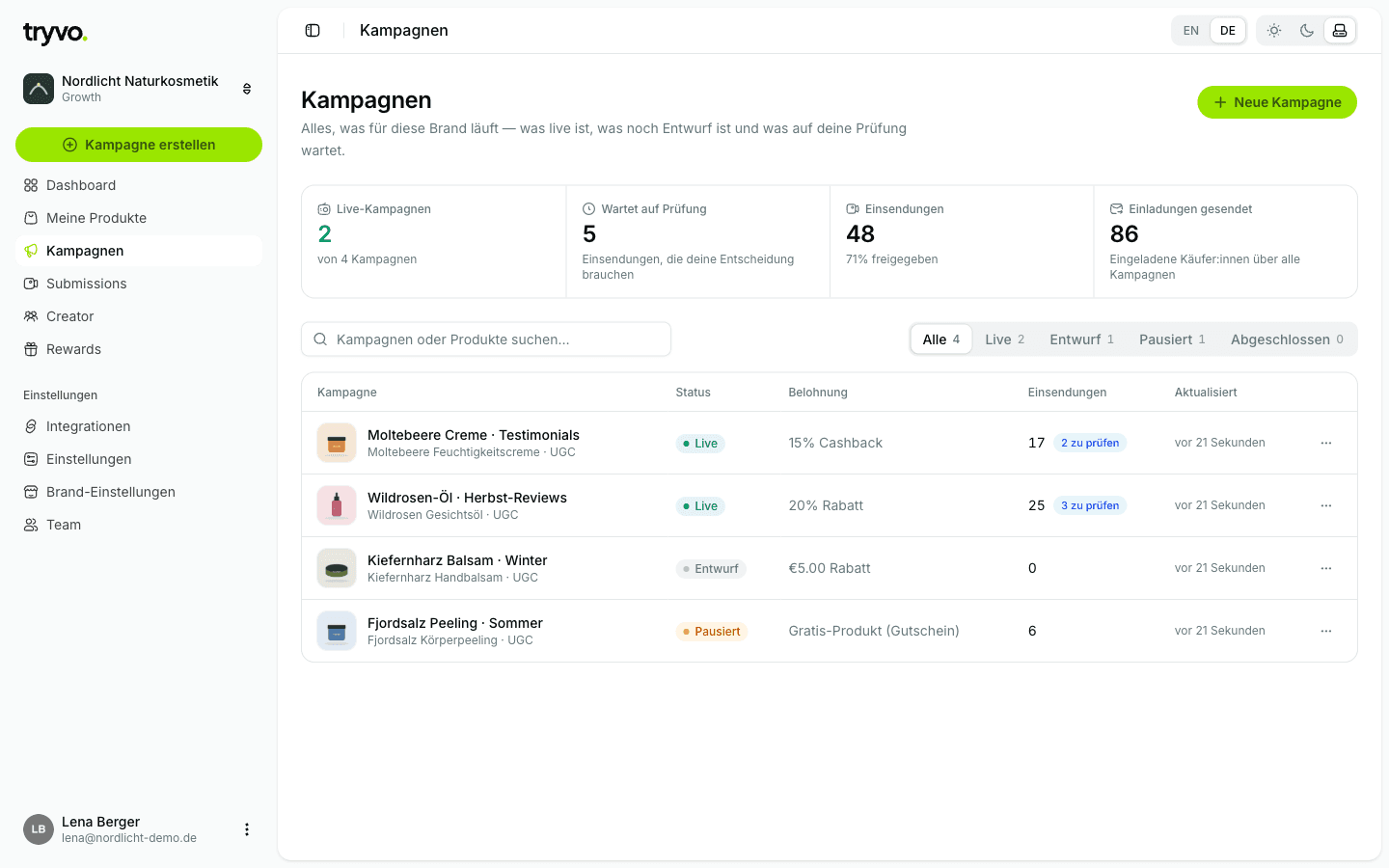This screenshot has width=1389, height=868.
Task: Open the Rewards section
Action: click(x=139, y=349)
